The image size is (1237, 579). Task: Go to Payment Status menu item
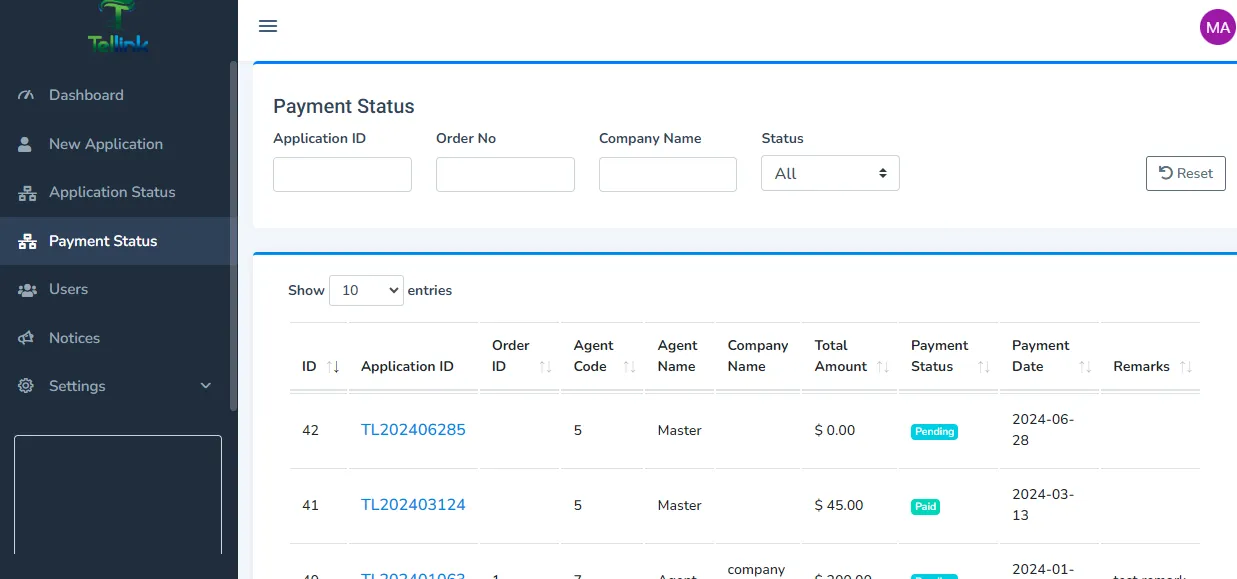point(103,241)
